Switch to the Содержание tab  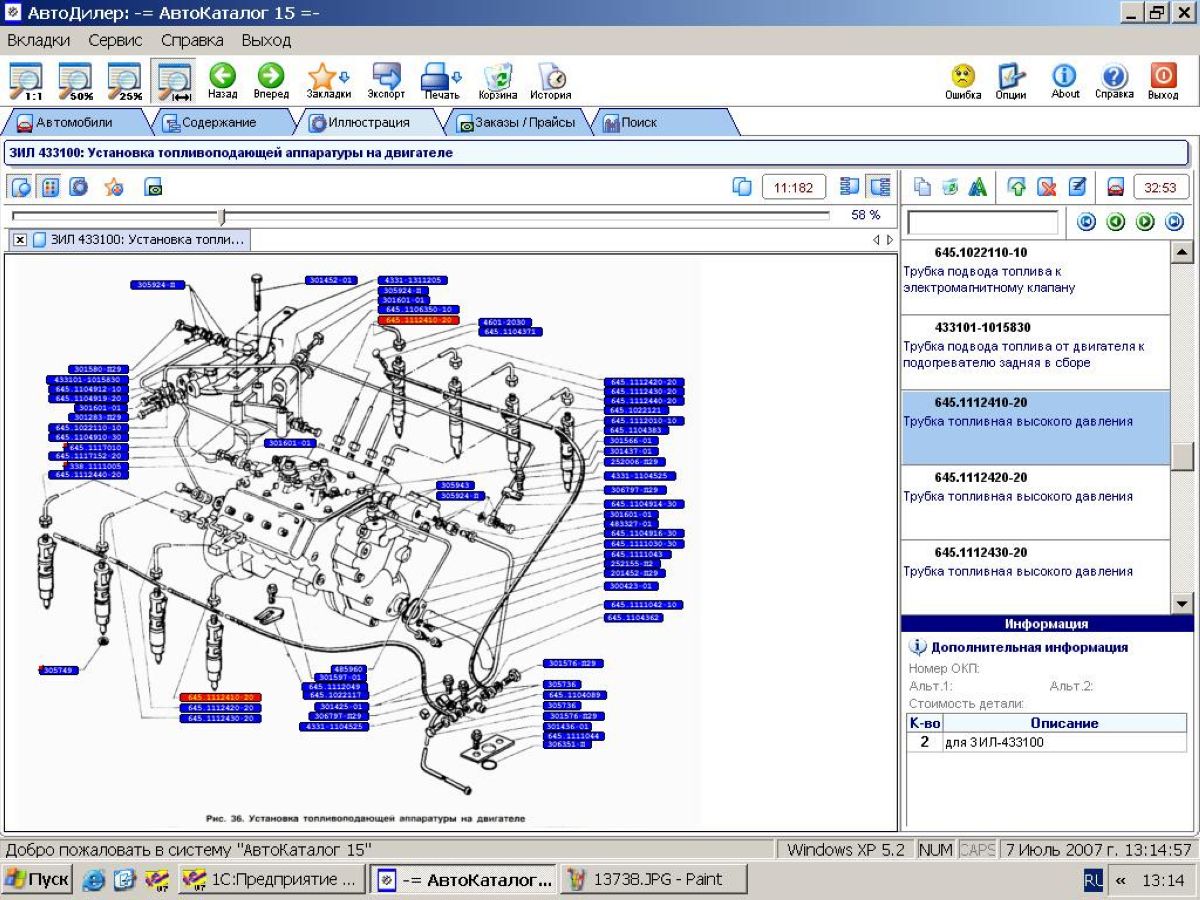tap(220, 123)
